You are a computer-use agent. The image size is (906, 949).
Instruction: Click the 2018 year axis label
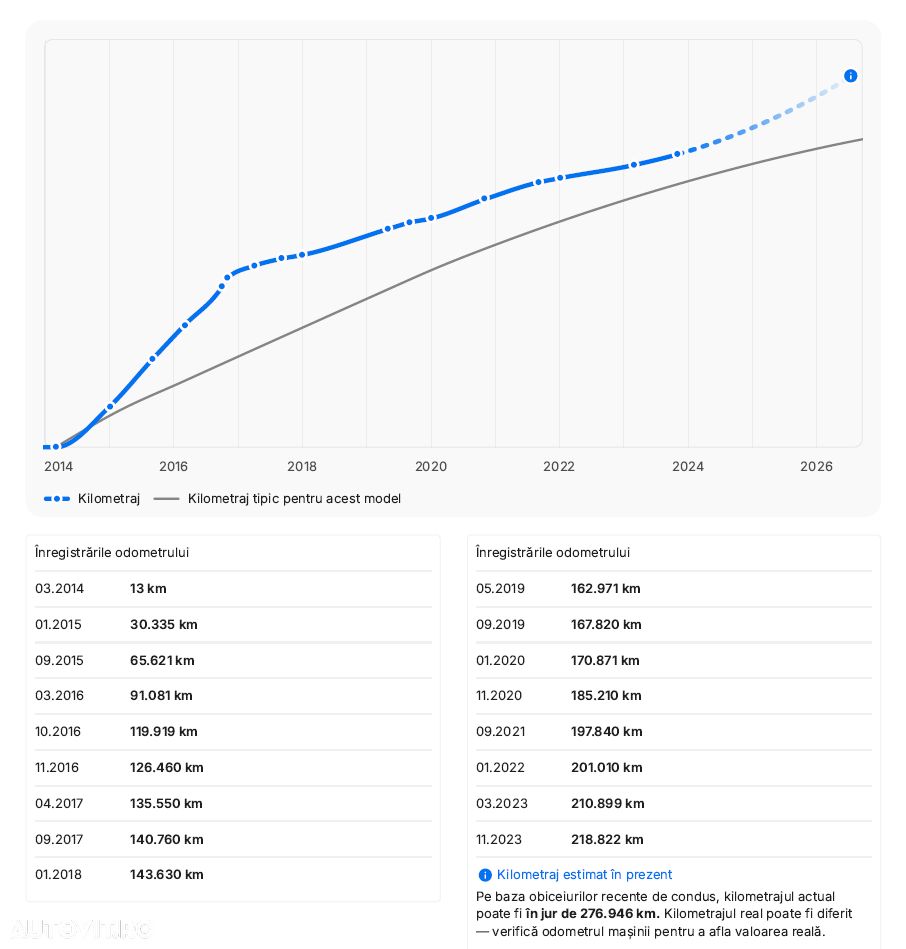click(x=302, y=466)
